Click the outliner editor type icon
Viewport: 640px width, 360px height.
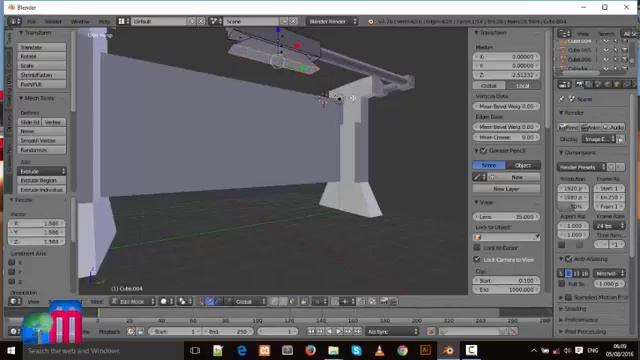pyautogui.click(x=564, y=33)
